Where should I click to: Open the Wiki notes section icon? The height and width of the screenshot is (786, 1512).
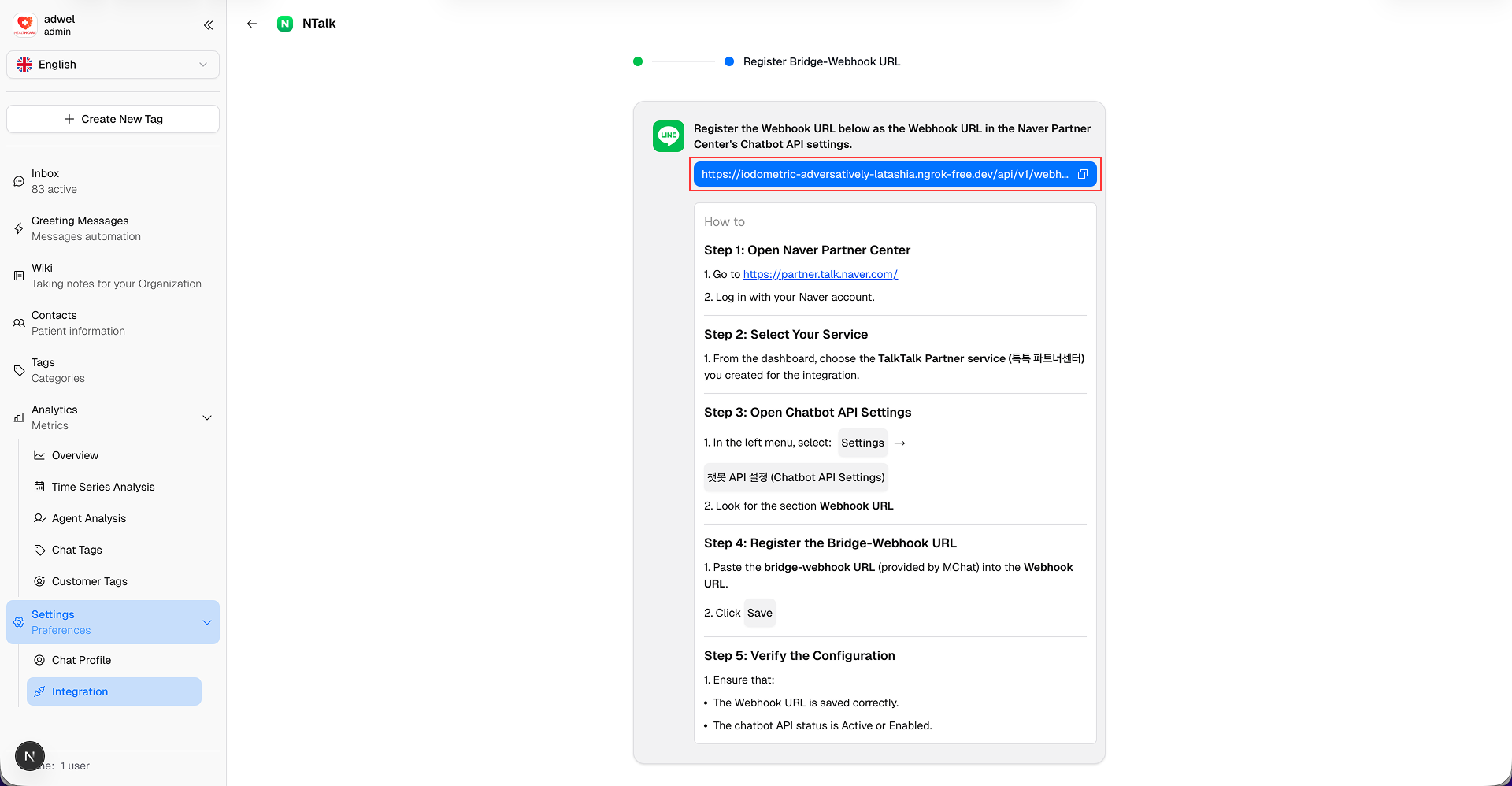18,276
